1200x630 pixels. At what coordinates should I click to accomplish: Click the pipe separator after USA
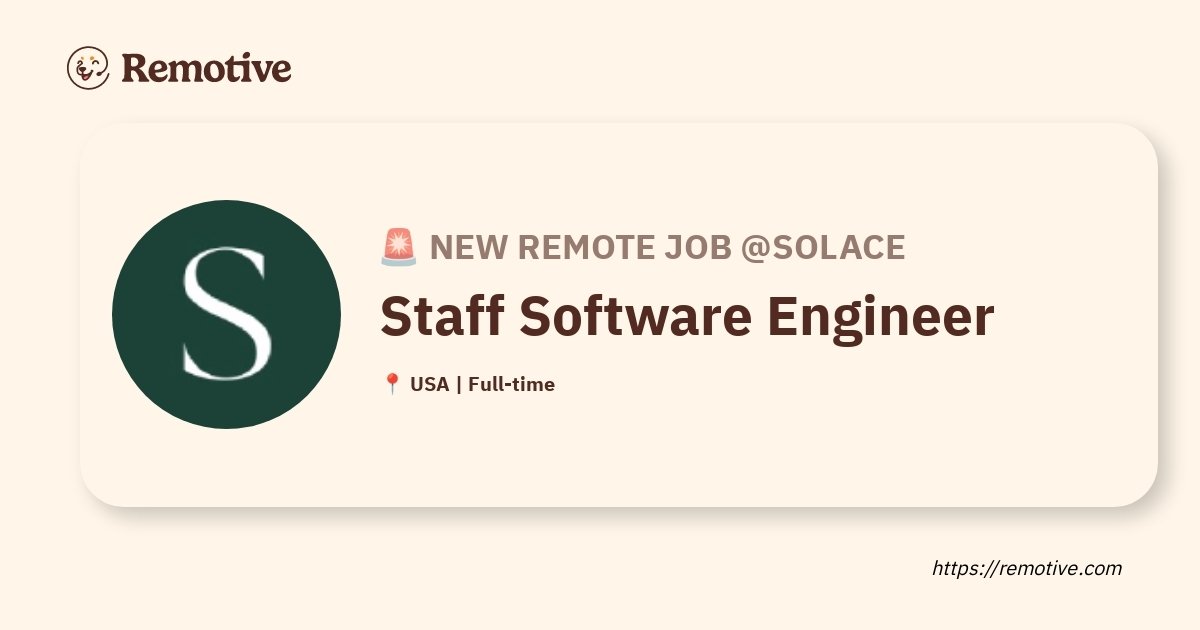pyautogui.click(x=459, y=384)
